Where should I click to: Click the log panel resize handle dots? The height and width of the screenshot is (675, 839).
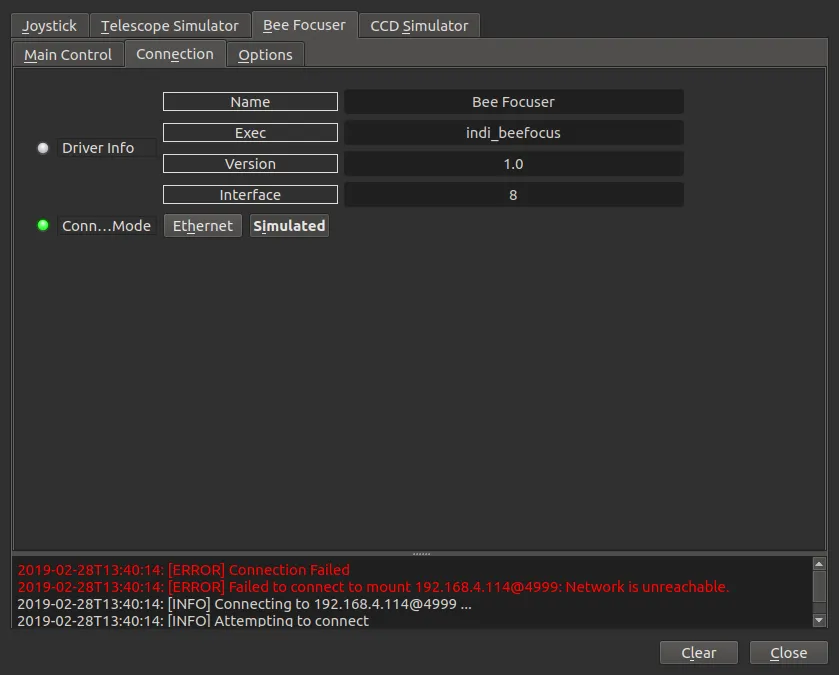pos(422,554)
